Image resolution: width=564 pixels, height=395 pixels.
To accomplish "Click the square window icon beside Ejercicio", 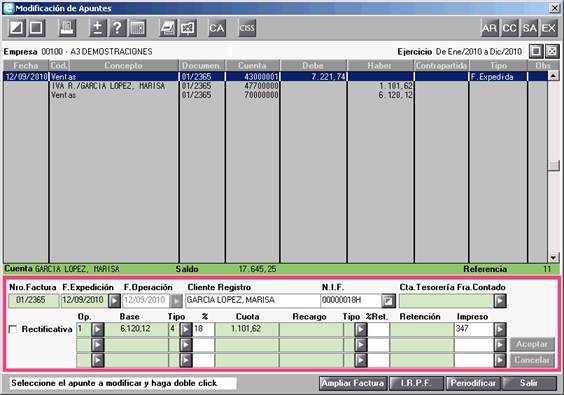I will point(536,51).
